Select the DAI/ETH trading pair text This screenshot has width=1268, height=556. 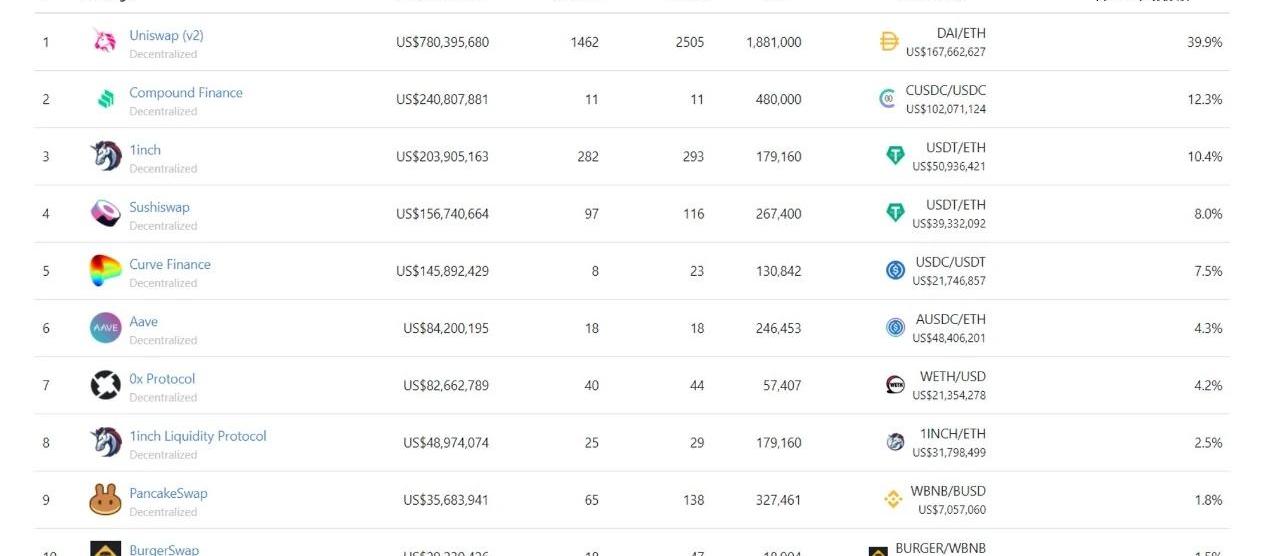(961, 33)
